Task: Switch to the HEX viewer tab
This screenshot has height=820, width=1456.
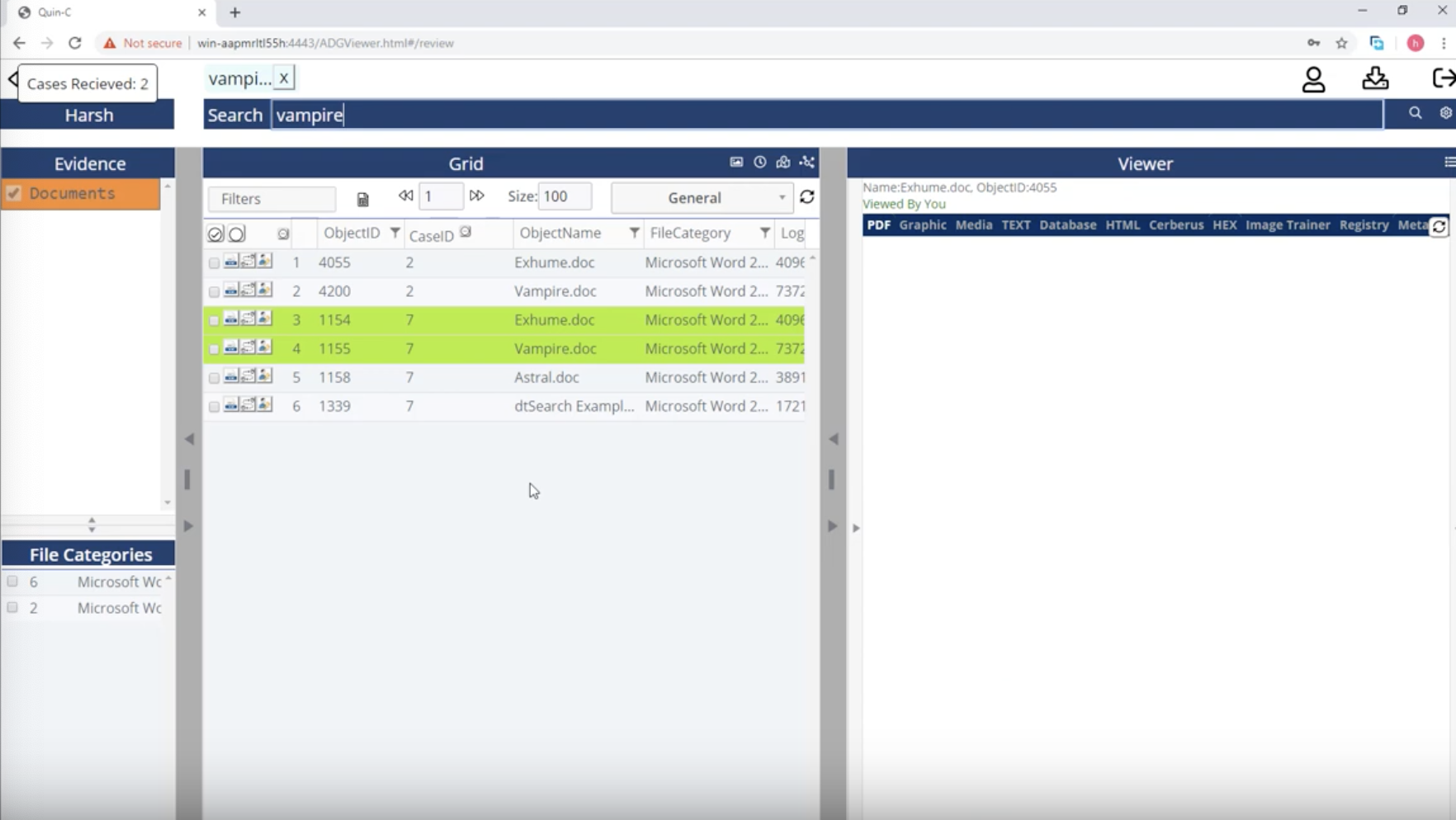Action: (x=1224, y=225)
